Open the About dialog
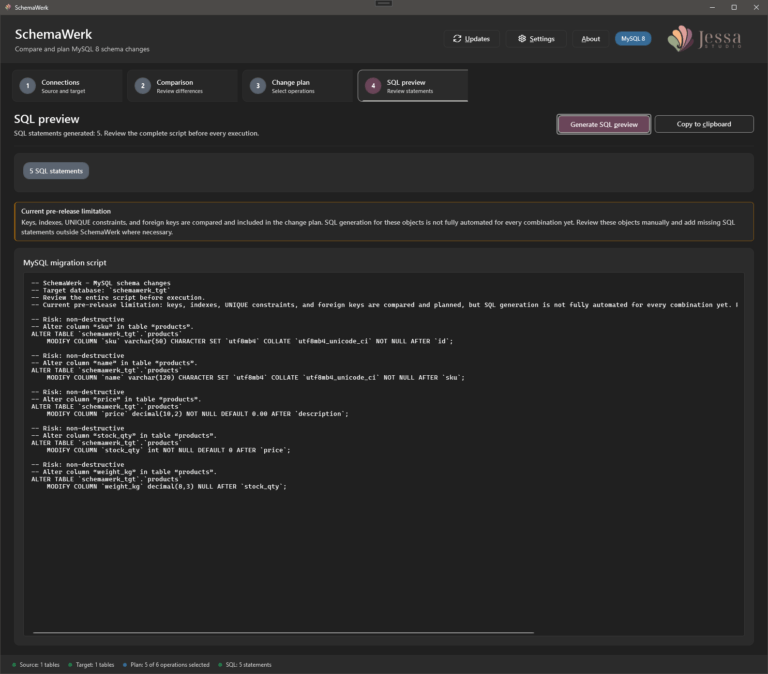This screenshot has width=768, height=674. (590, 39)
